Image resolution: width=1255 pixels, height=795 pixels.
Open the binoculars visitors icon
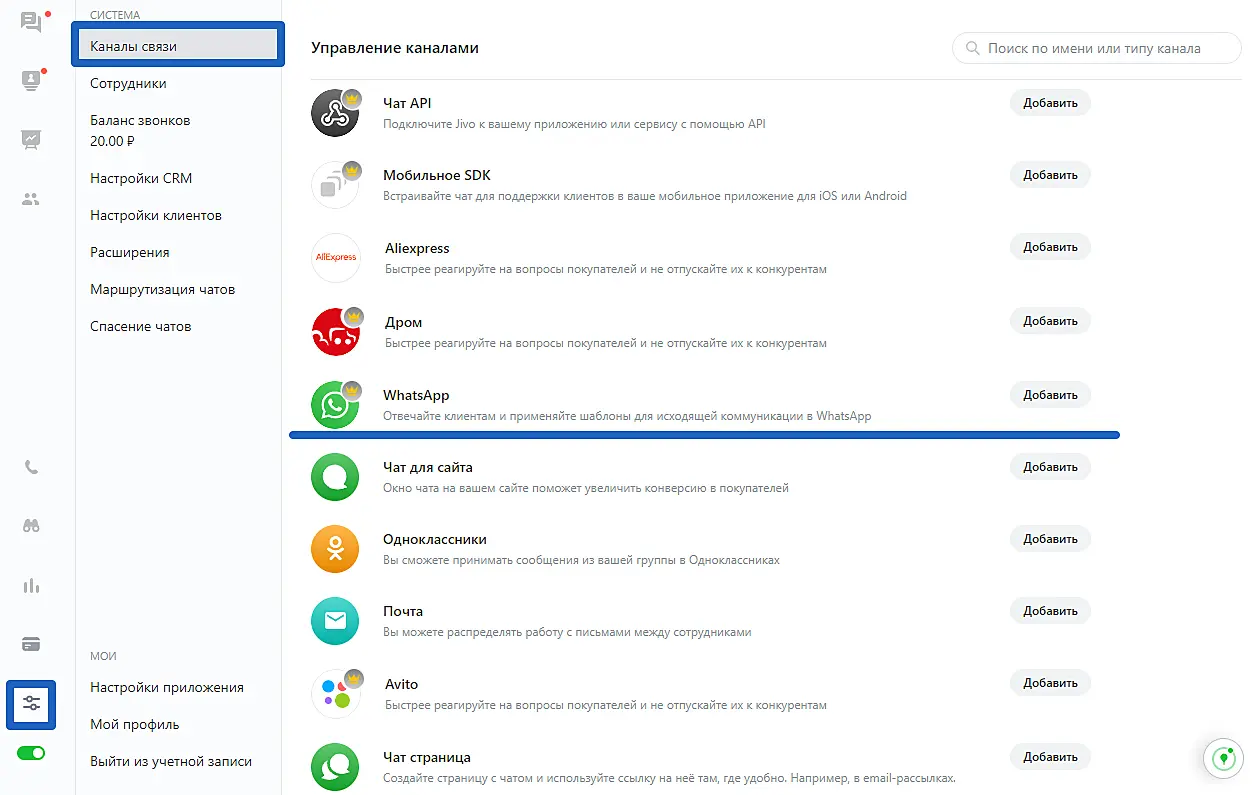tap(32, 526)
